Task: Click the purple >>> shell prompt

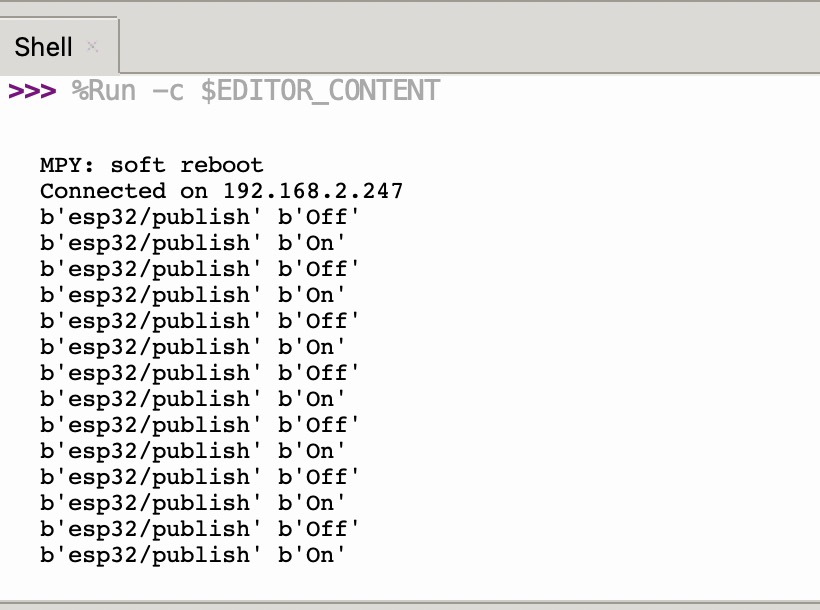Action: tap(32, 91)
